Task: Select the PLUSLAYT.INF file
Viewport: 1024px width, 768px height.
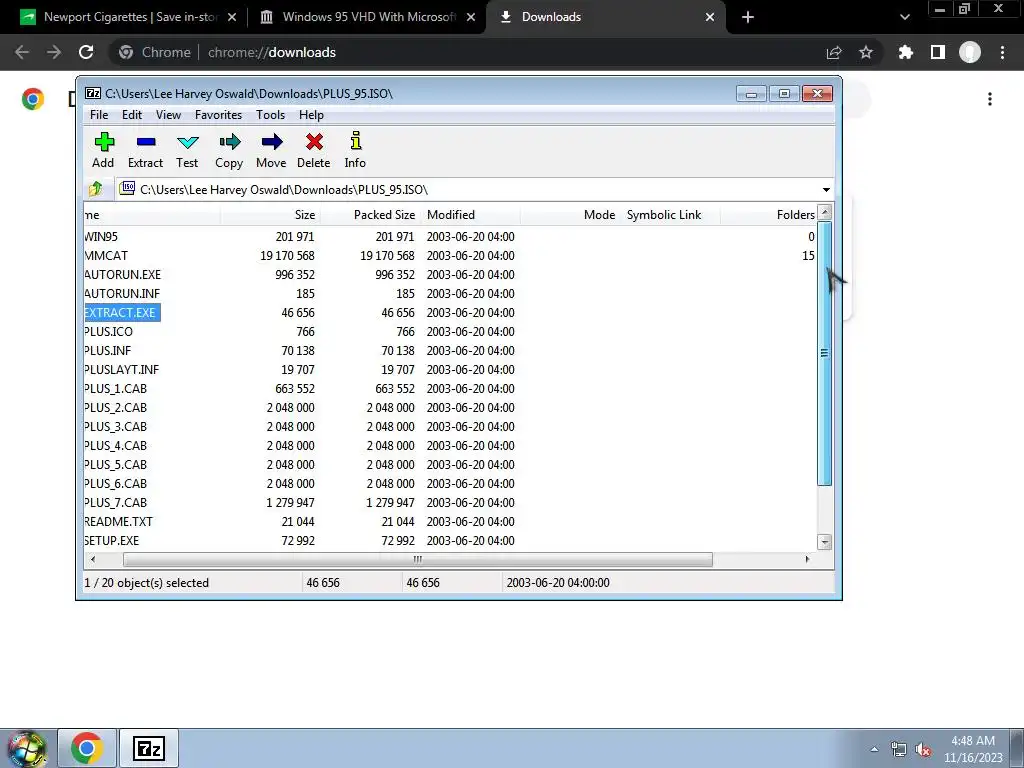Action: coord(122,370)
